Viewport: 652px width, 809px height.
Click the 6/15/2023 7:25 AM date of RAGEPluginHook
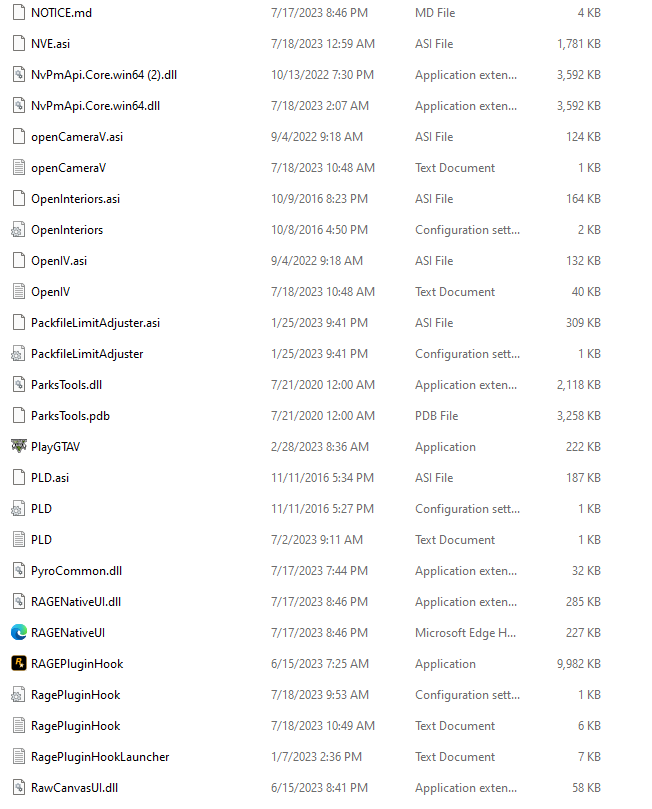pyautogui.click(x=320, y=664)
